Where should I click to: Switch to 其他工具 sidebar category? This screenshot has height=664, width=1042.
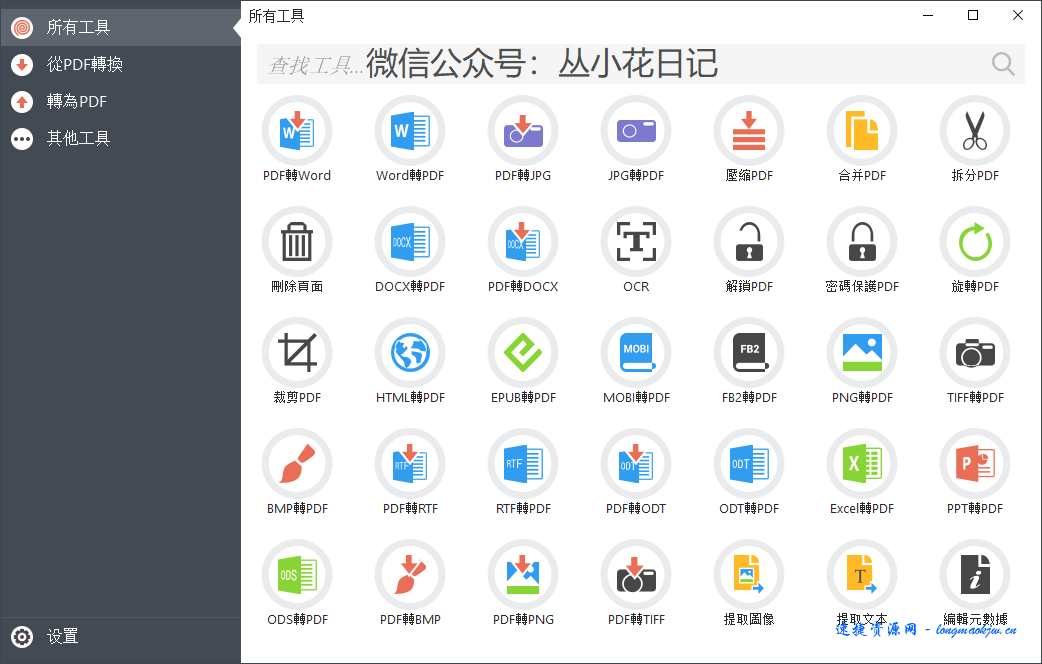(x=120, y=138)
